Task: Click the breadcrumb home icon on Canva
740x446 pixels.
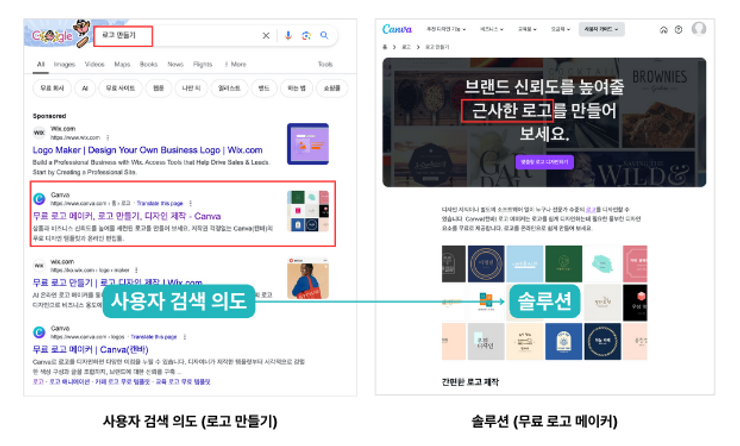Action: coord(385,47)
